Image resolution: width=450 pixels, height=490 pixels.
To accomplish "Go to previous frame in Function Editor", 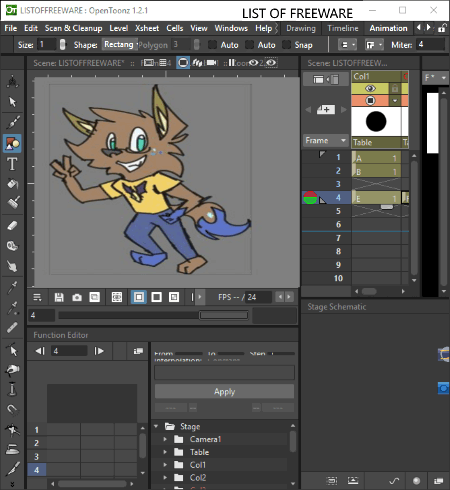I will (x=40, y=351).
